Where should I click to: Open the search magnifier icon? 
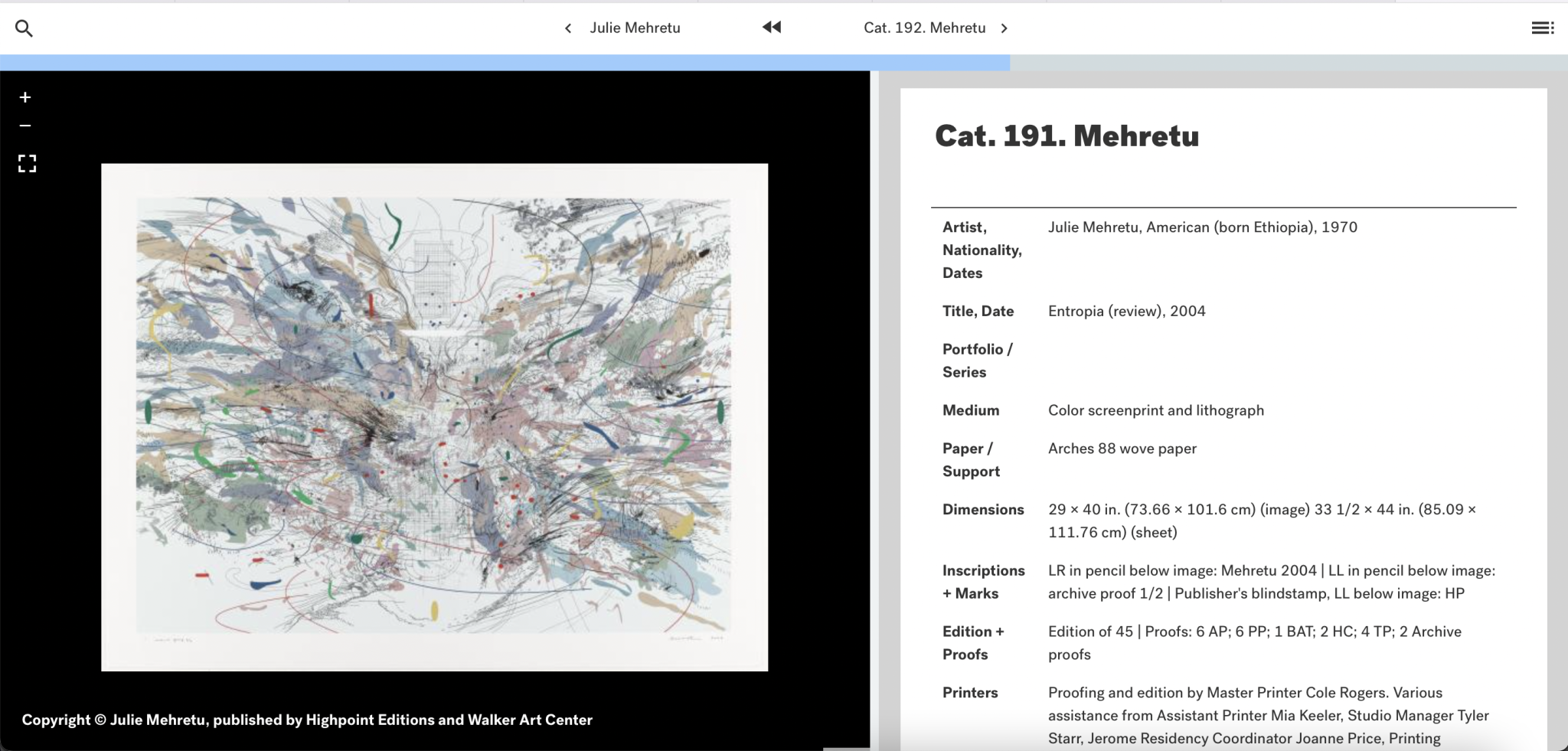pos(24,28)
